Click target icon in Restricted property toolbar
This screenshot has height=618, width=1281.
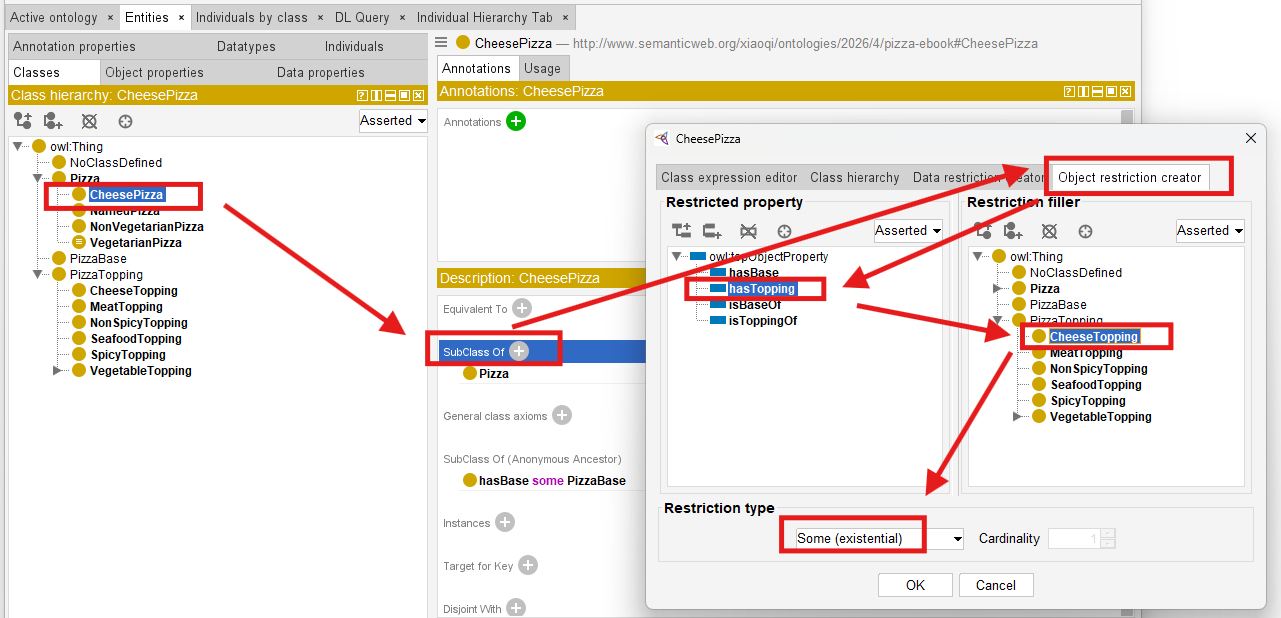[x=784, y=231]
